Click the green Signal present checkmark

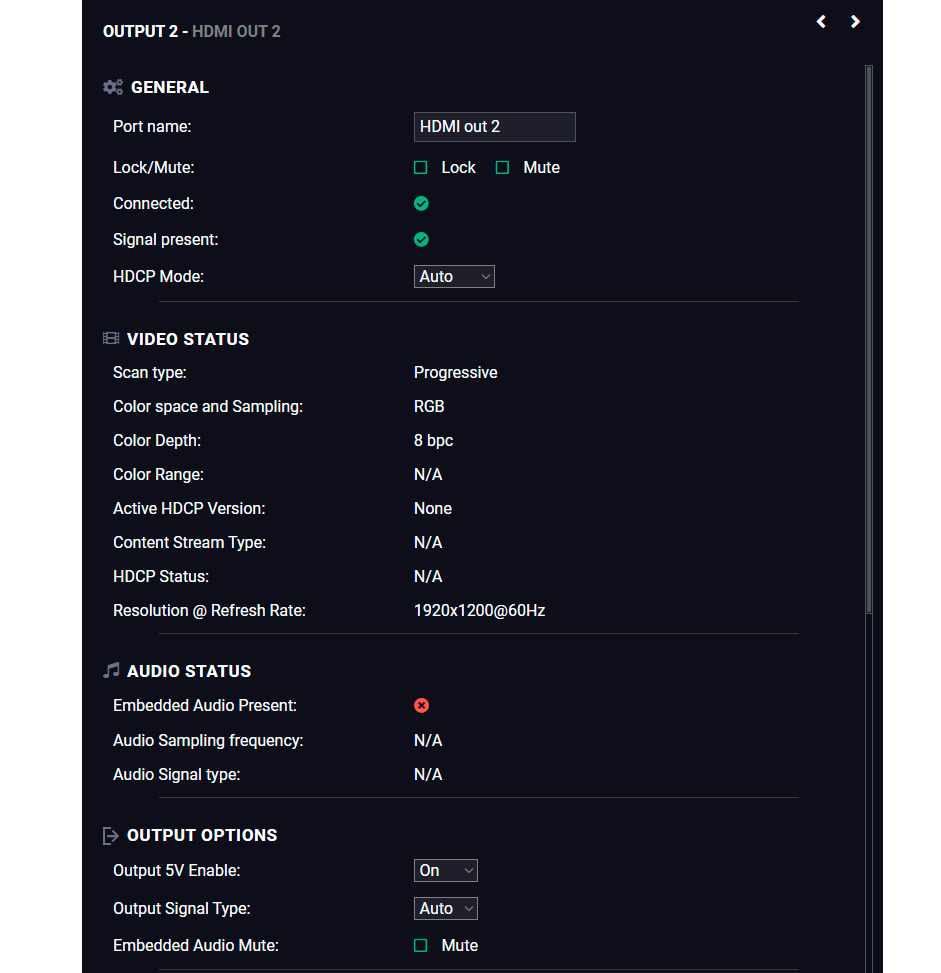[x=421, y=240]
